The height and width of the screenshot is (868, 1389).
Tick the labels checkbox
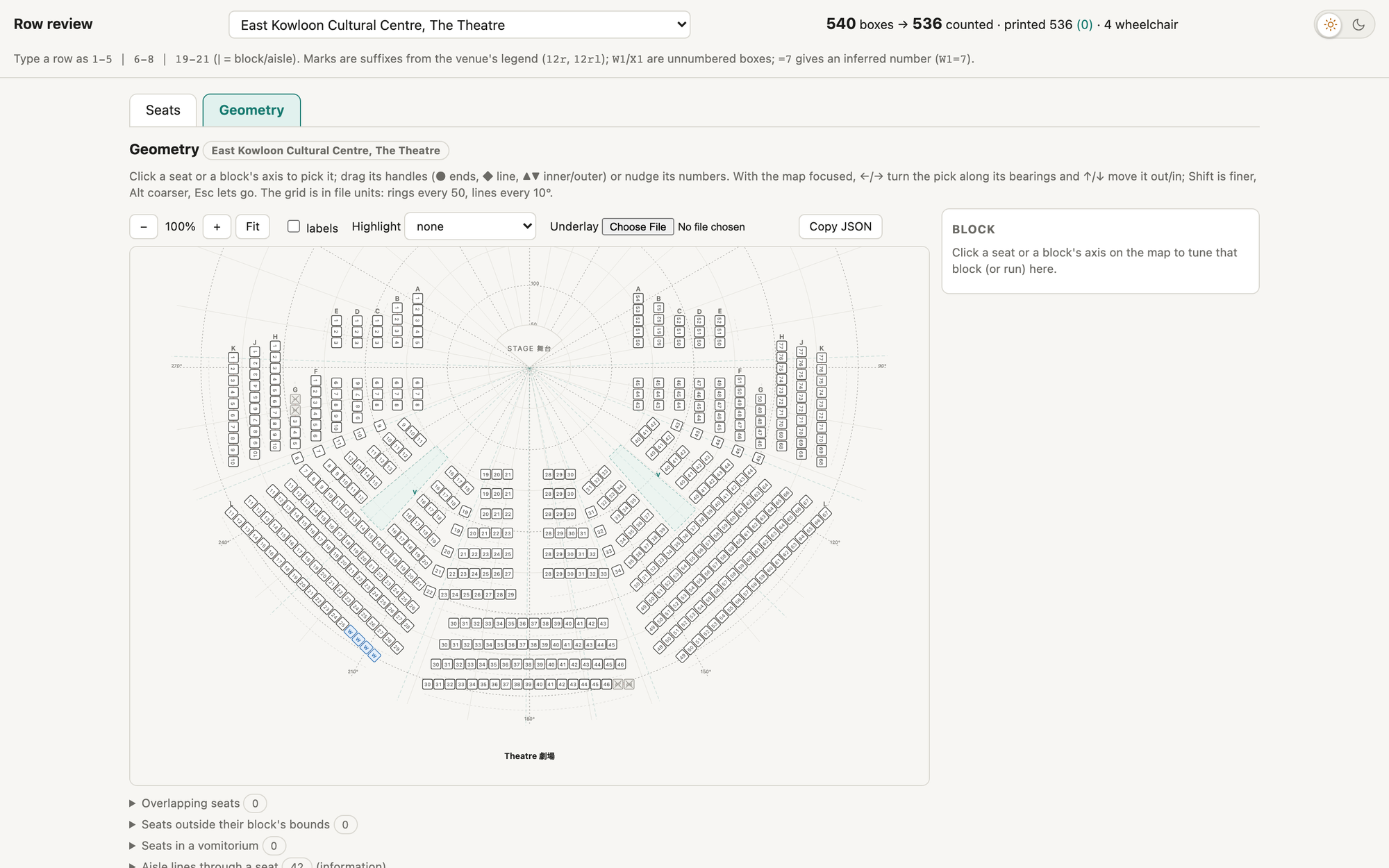pos(294,226)
